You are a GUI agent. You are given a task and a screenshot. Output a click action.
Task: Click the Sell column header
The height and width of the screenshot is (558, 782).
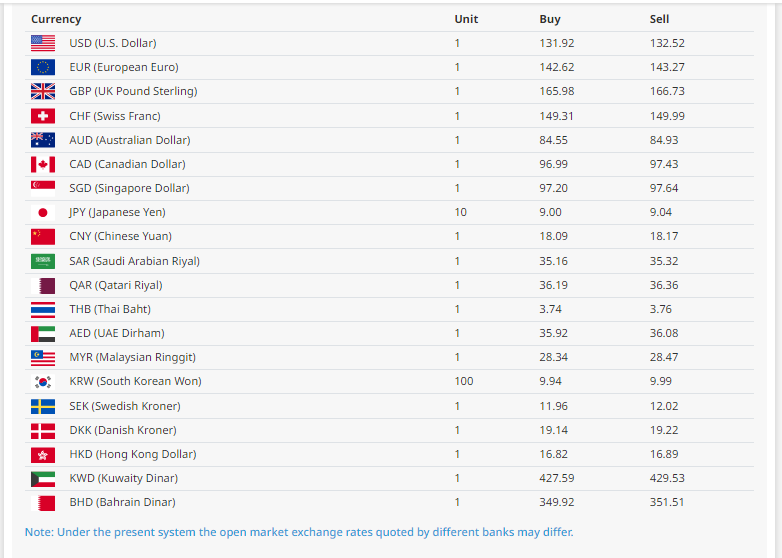[x=659, y=19]
